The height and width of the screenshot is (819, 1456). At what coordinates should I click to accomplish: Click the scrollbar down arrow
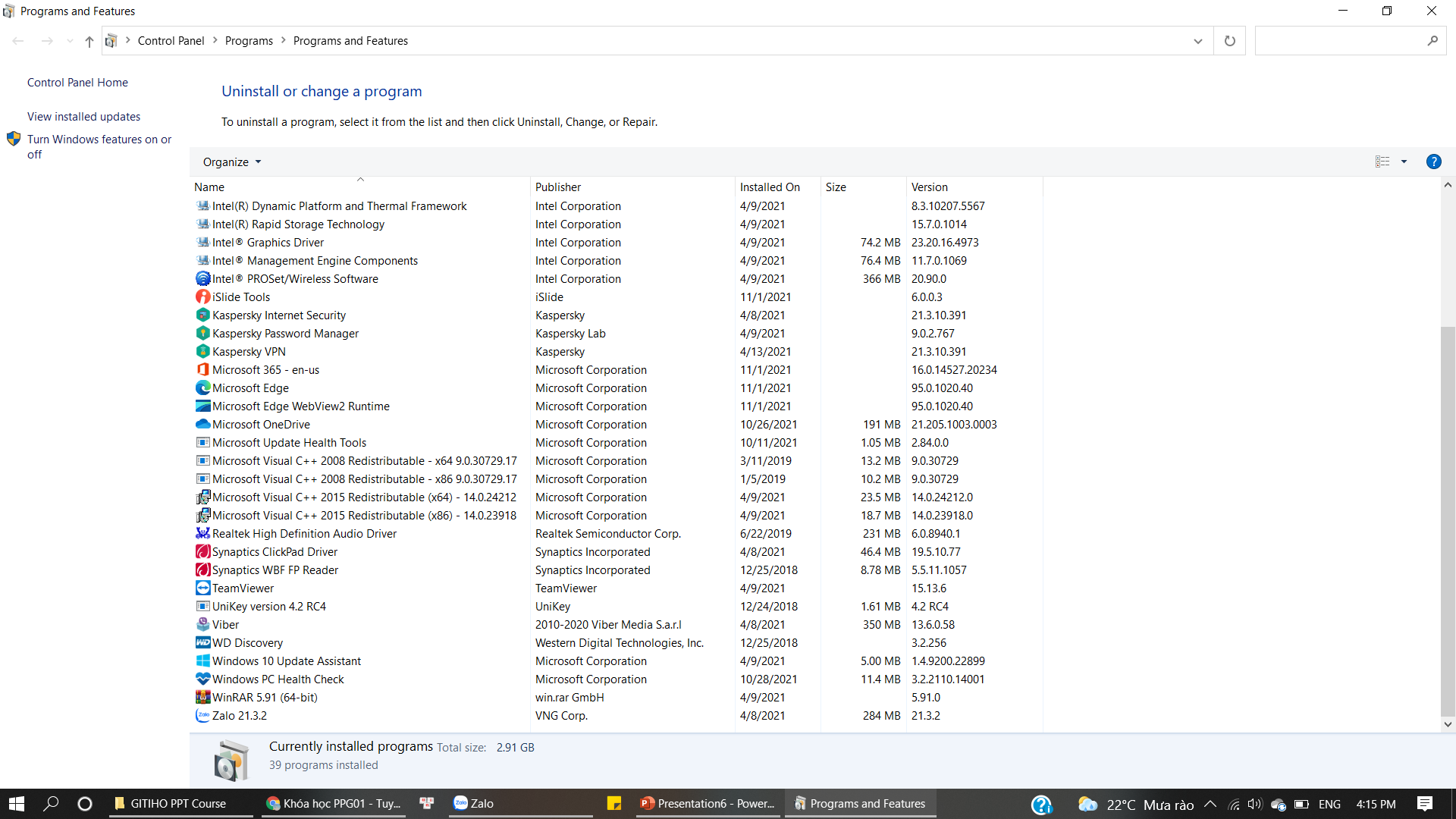[x=1448, y=724]
